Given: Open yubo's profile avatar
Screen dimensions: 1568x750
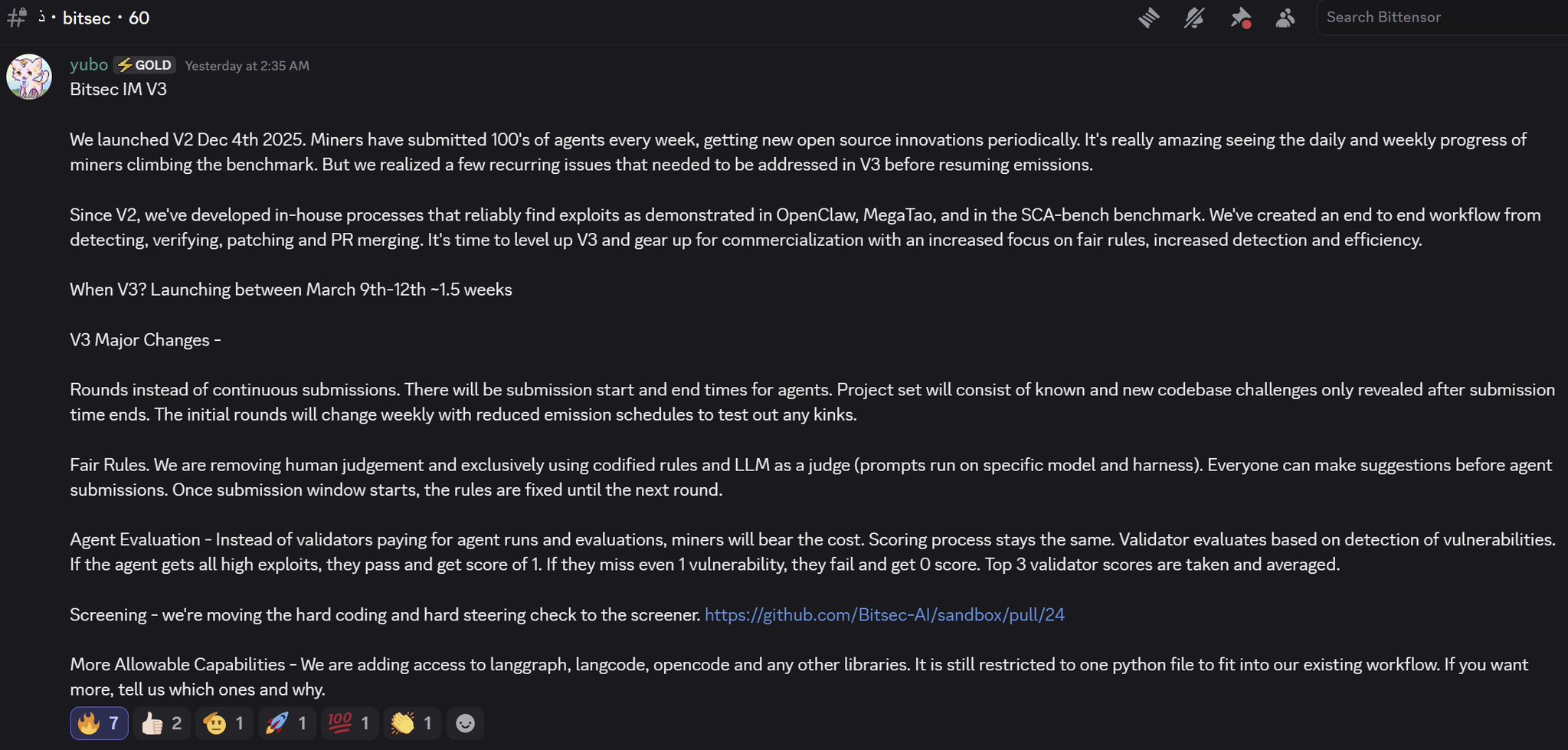Looking at the screenshot, I should [29, 77].
